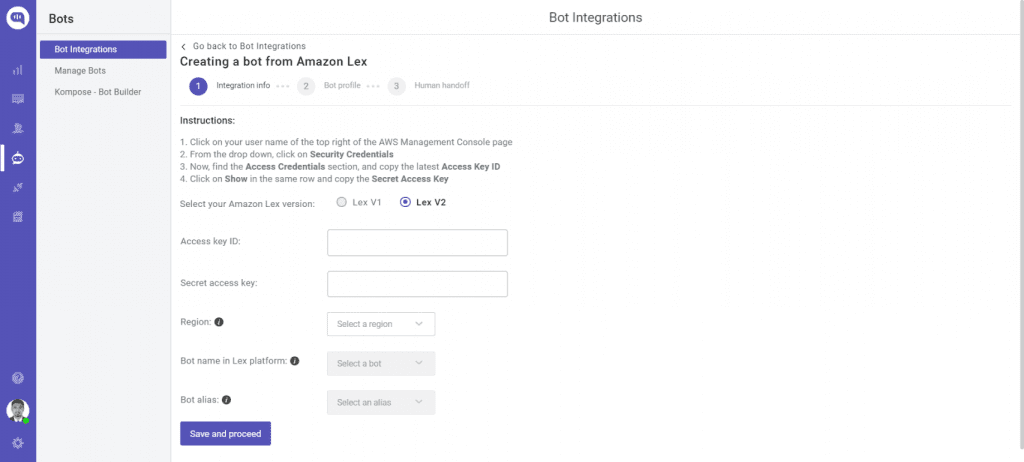Click the Bots sidebar heading
The image size is (1024, 462).
(x=61, y=19)
